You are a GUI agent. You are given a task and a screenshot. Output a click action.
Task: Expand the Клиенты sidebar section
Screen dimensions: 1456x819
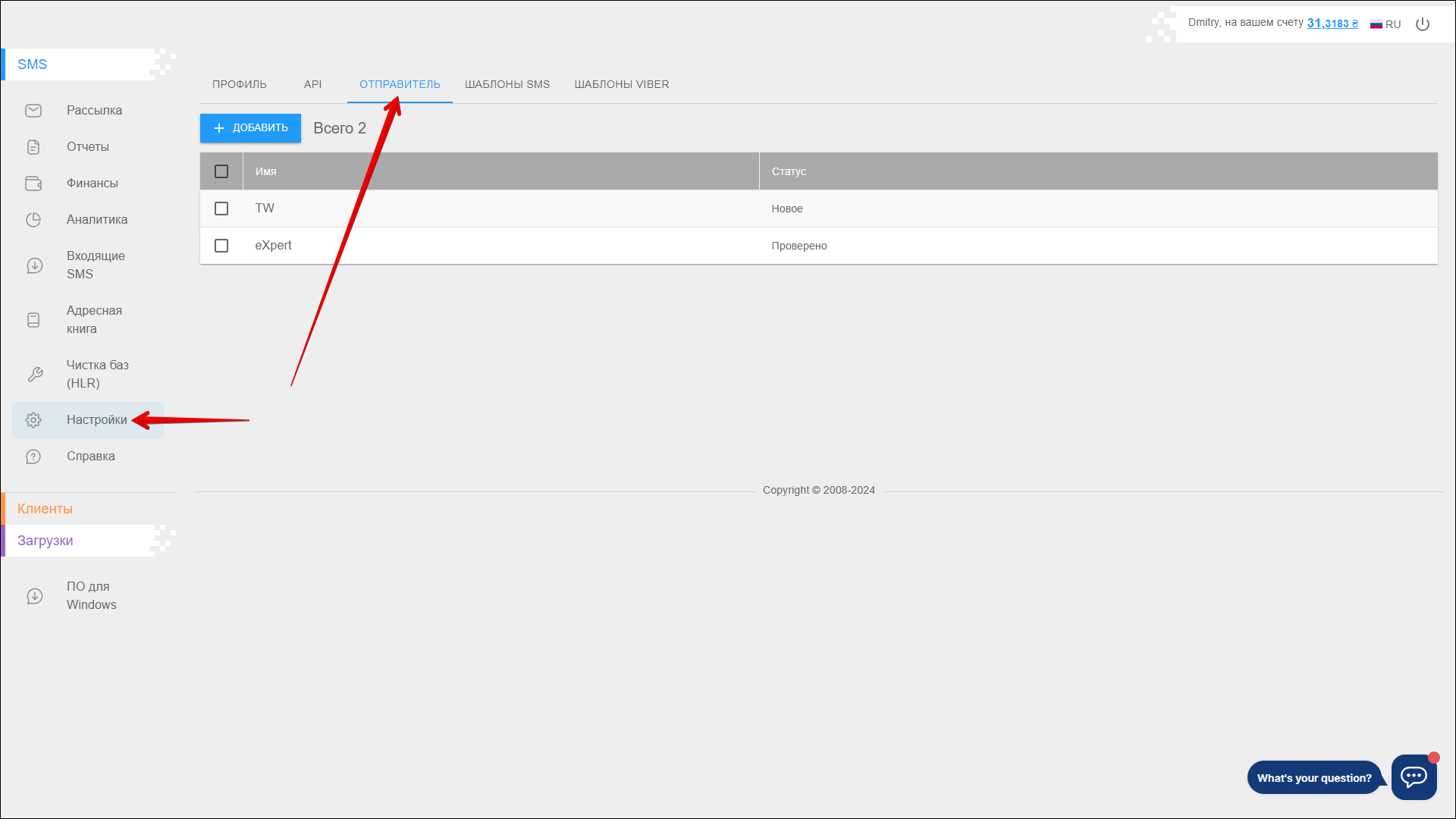45,509
